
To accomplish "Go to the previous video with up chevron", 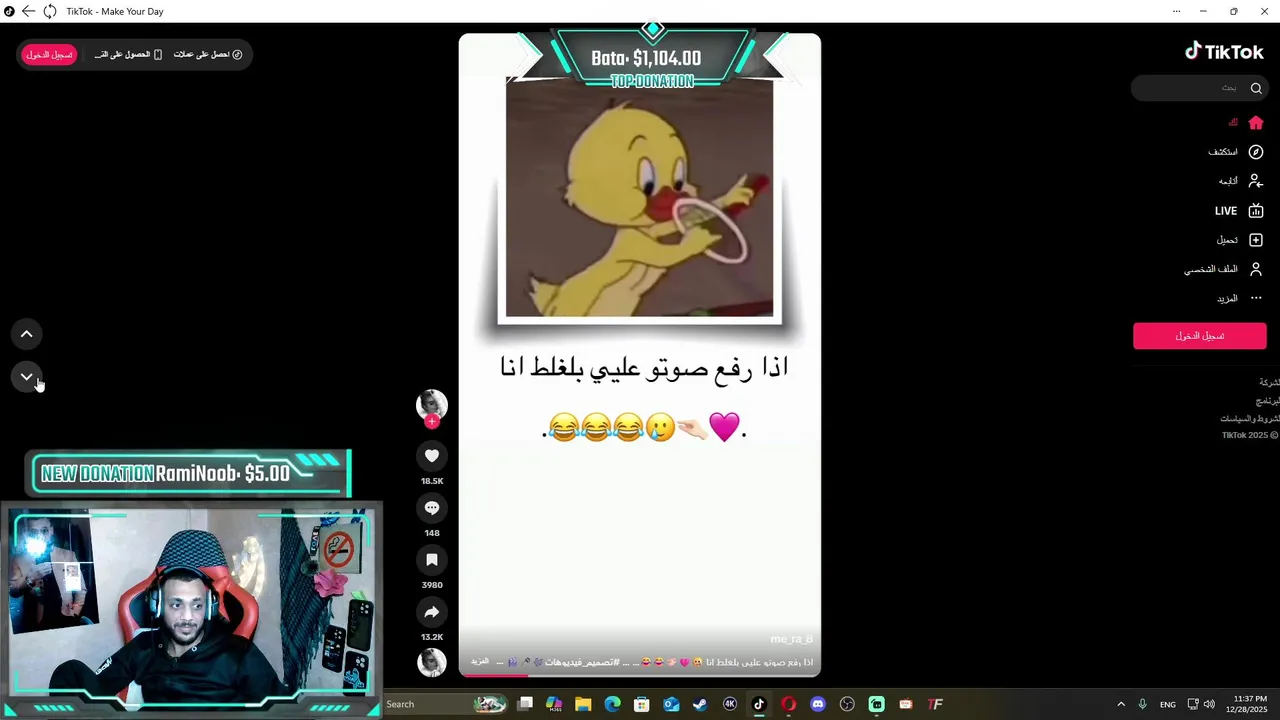I will [x=27, y=334].
